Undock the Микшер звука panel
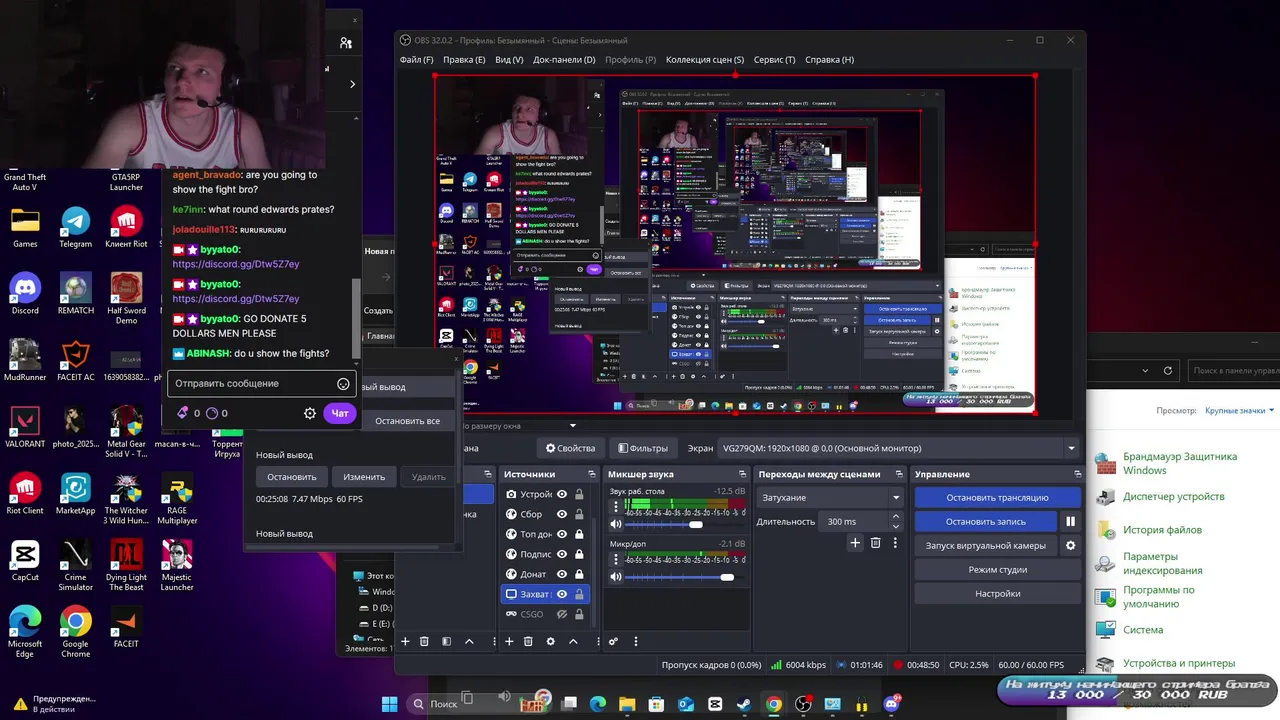The height and width of the screenshot is (720, 1280). [743, 474]
